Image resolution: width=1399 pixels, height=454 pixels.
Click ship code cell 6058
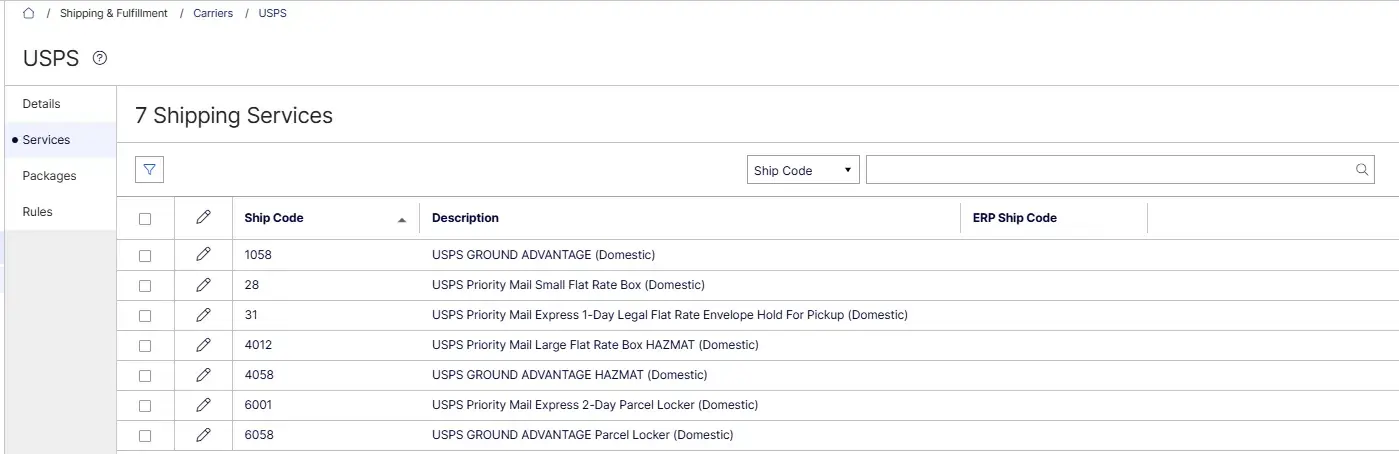(x=259, y=435)
